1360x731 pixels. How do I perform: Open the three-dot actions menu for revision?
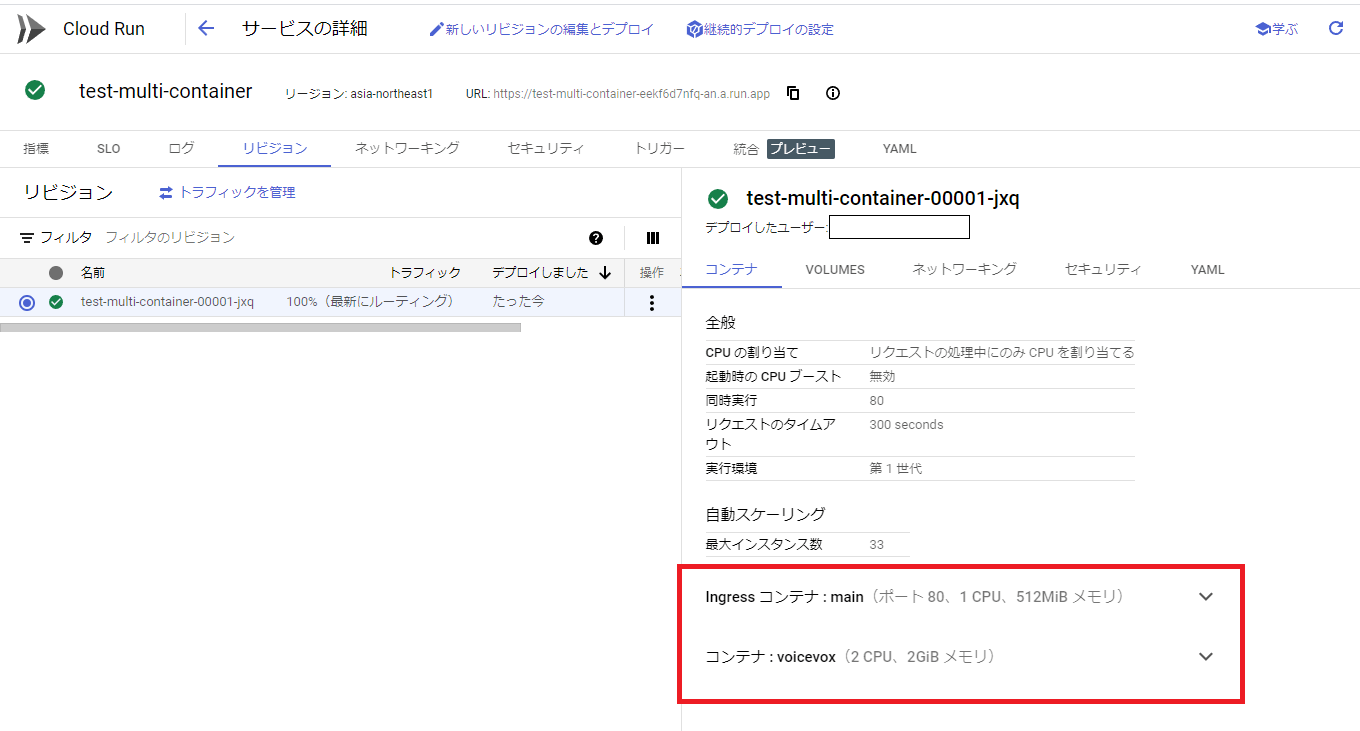652,302
